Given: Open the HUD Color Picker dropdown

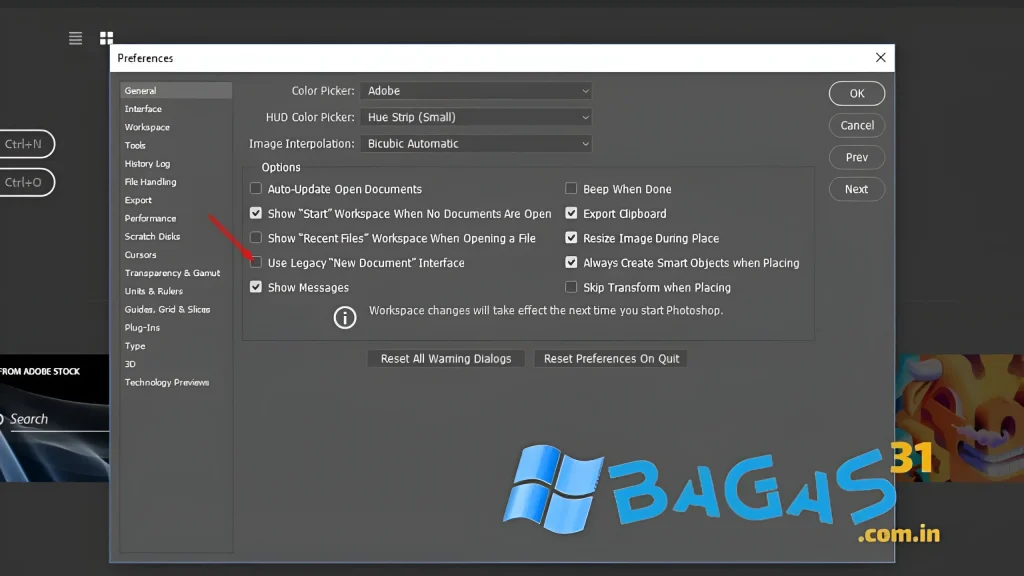Looking at the screenshot, I should click(x=476, y=118).
